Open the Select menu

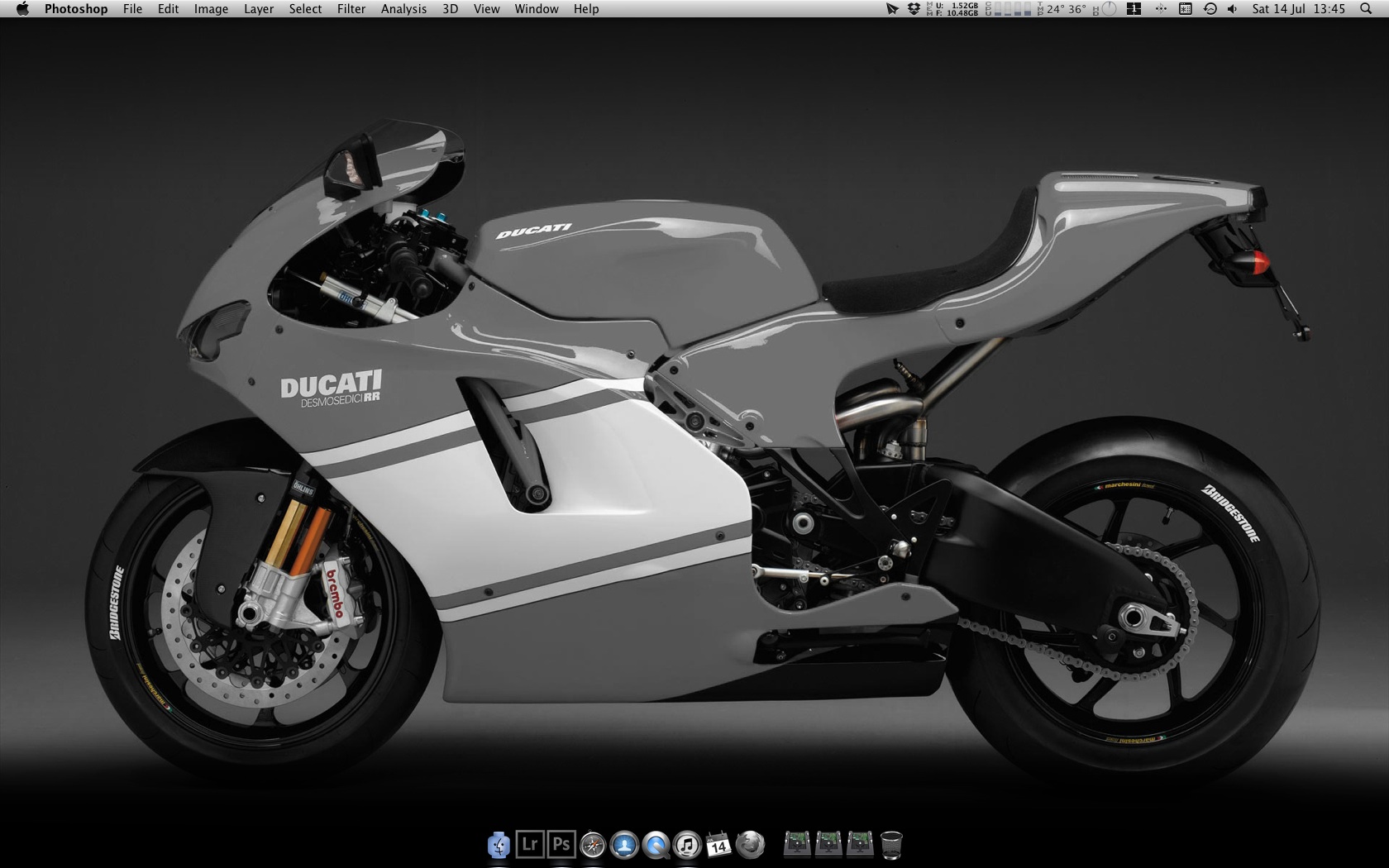pos(305,9)
